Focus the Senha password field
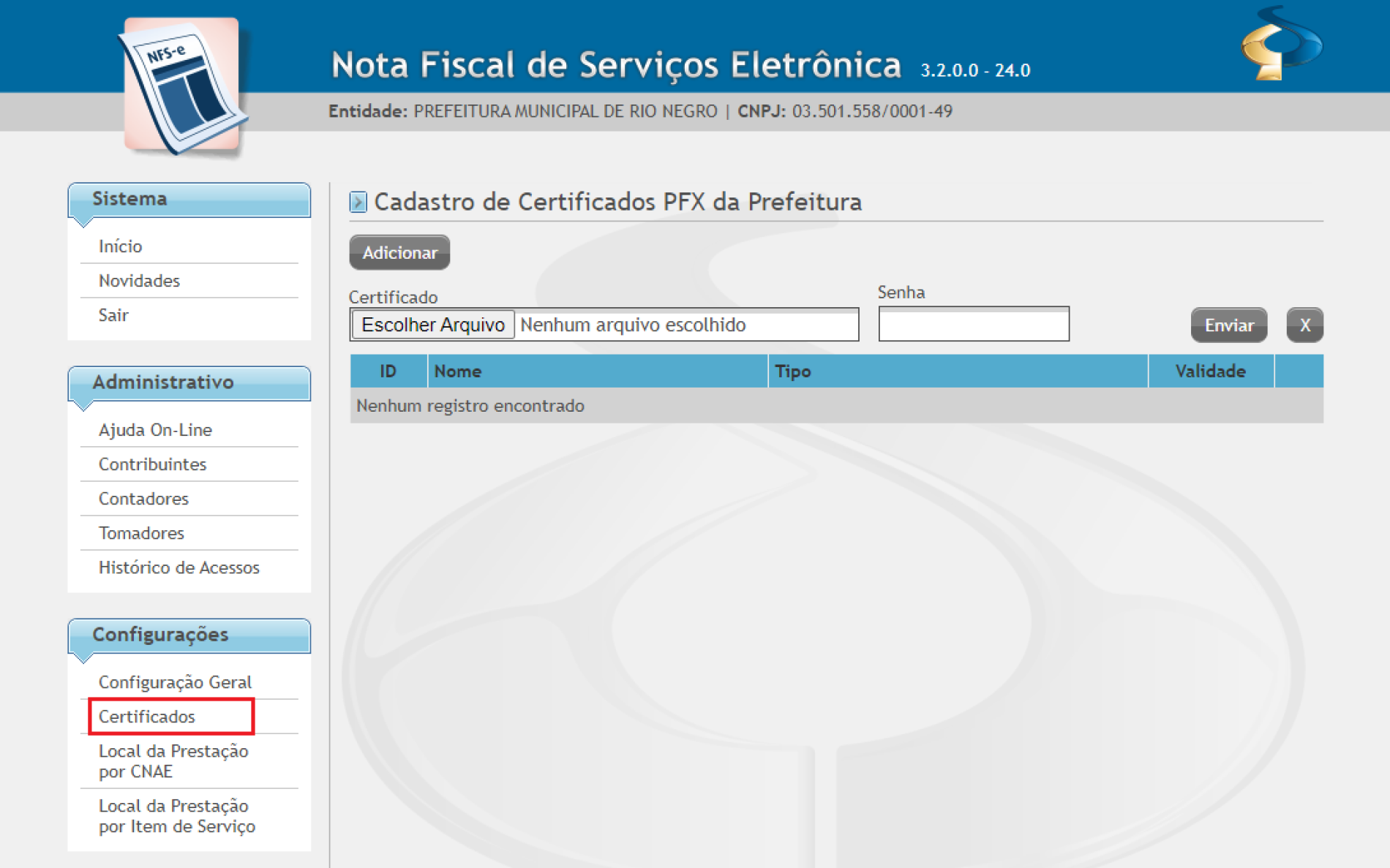The width and height of the screenshot is (1390, 868). tap(973, 325)
